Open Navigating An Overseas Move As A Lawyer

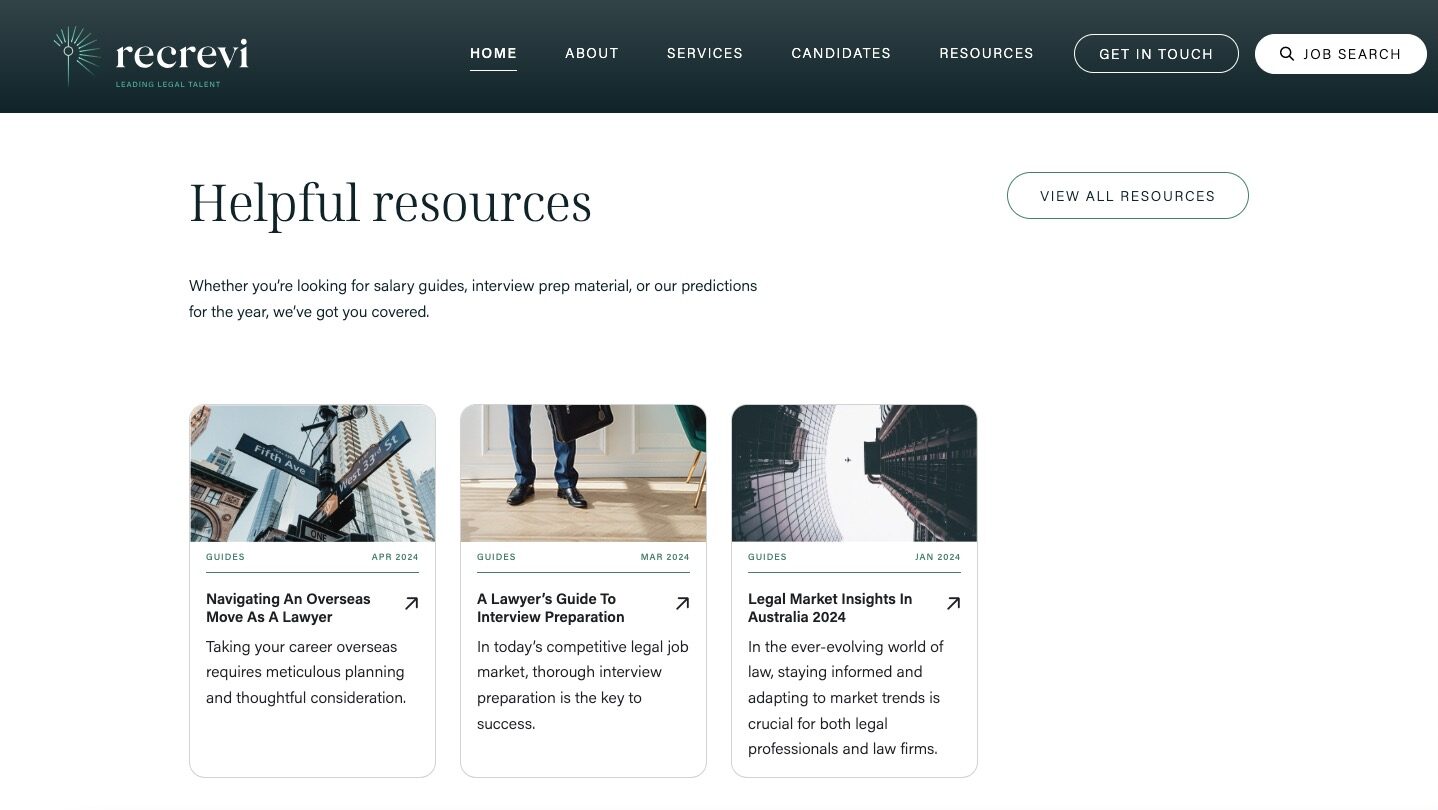point(288,608)
